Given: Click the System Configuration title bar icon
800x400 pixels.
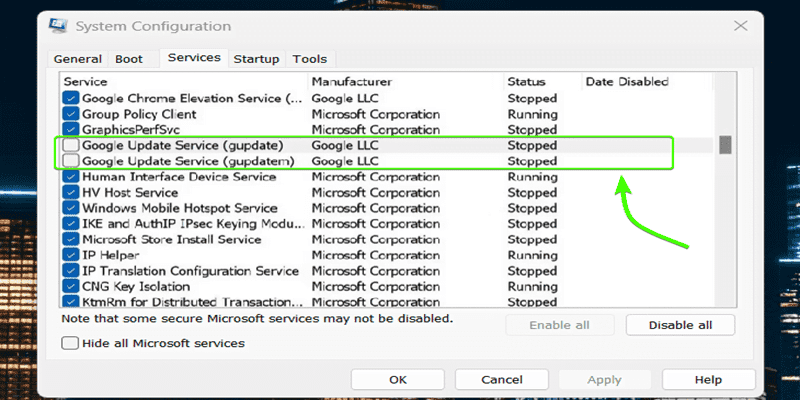Looking at the screenshot, I should 58,25.
